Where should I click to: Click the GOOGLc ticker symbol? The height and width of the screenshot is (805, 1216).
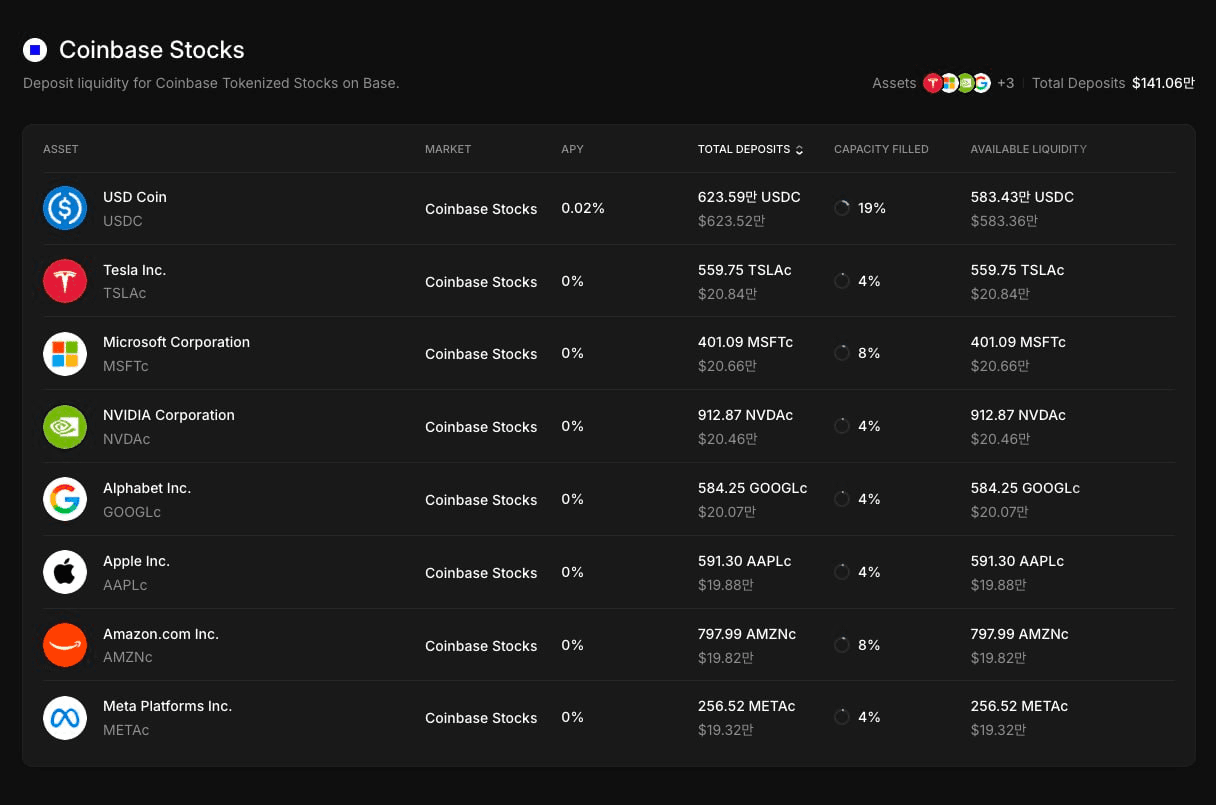pyautogui.click(x=132, y=512)
